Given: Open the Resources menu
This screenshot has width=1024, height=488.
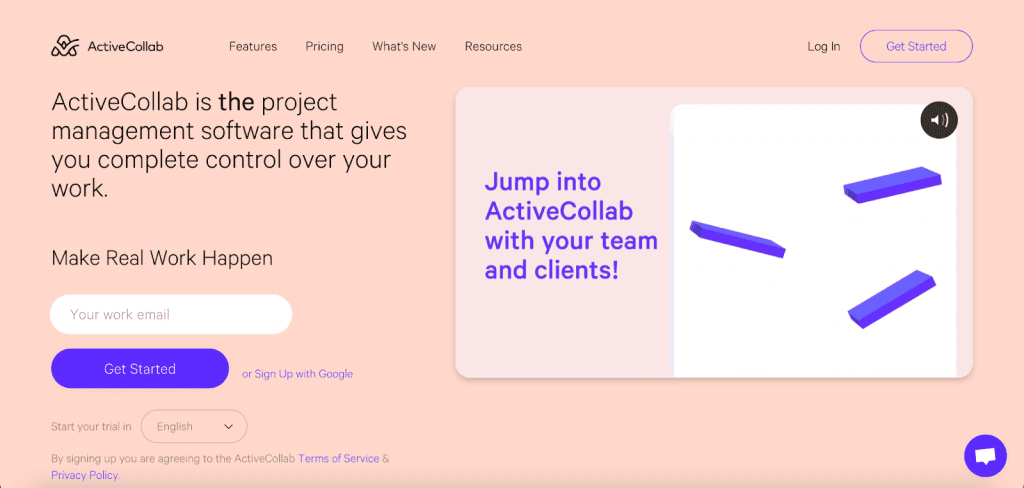Looking at the screenshot, I should click(x=493, y=46).
